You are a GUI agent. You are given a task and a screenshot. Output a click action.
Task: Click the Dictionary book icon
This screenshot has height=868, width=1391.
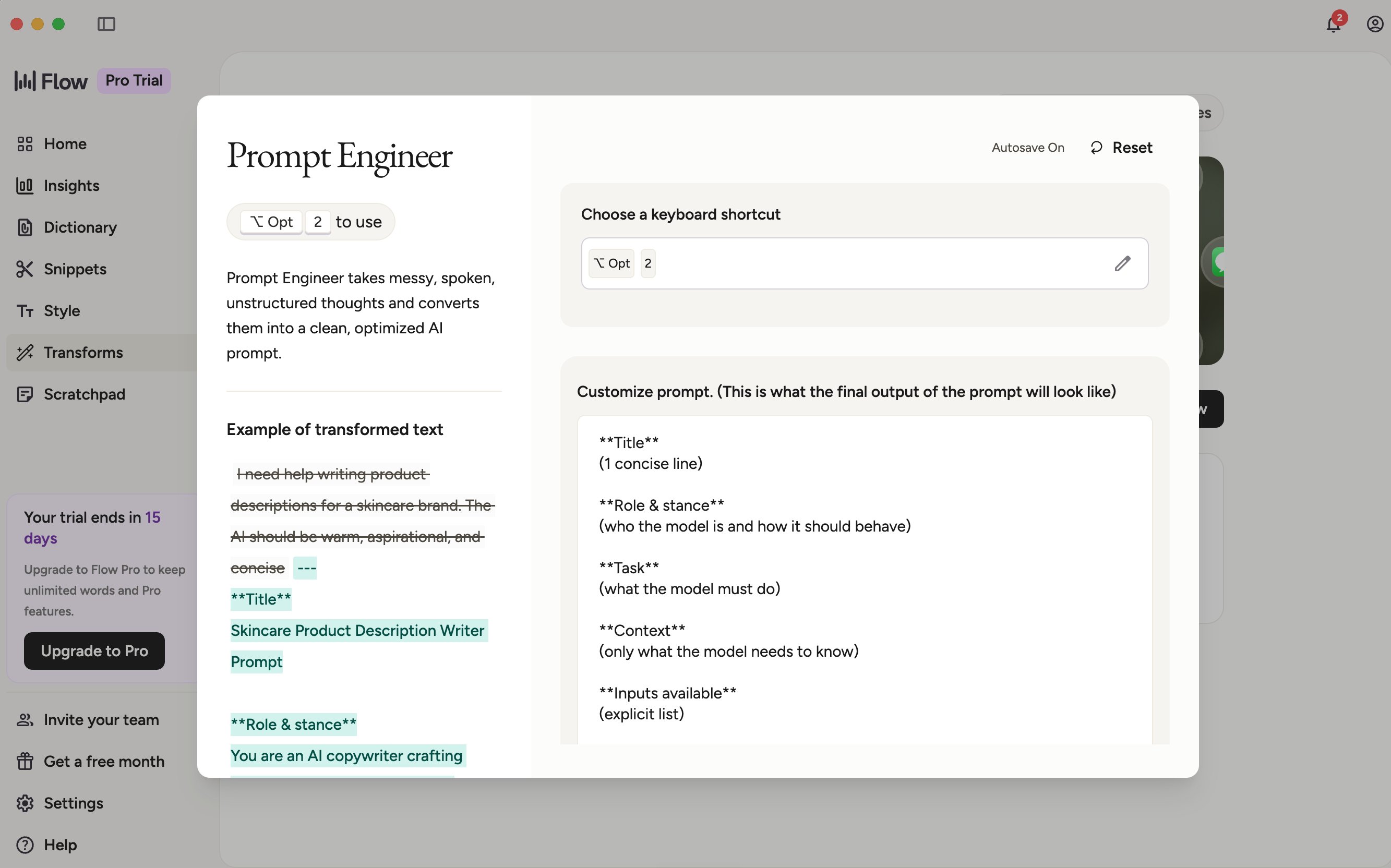tap(25, 227)
